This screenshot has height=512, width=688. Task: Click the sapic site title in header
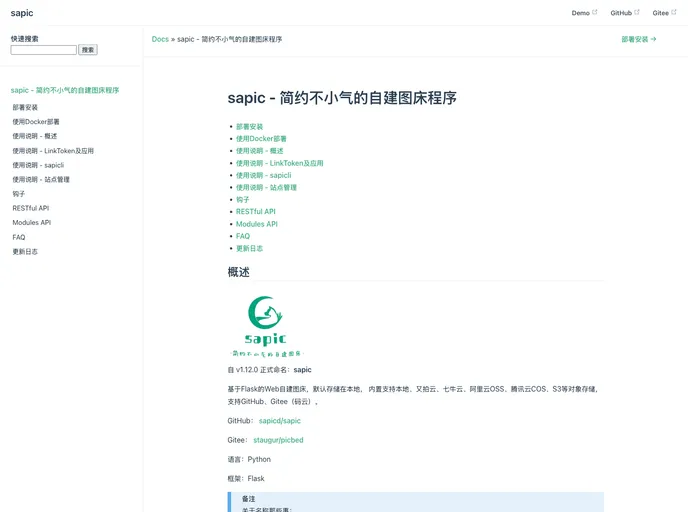(x=22, y=13)
